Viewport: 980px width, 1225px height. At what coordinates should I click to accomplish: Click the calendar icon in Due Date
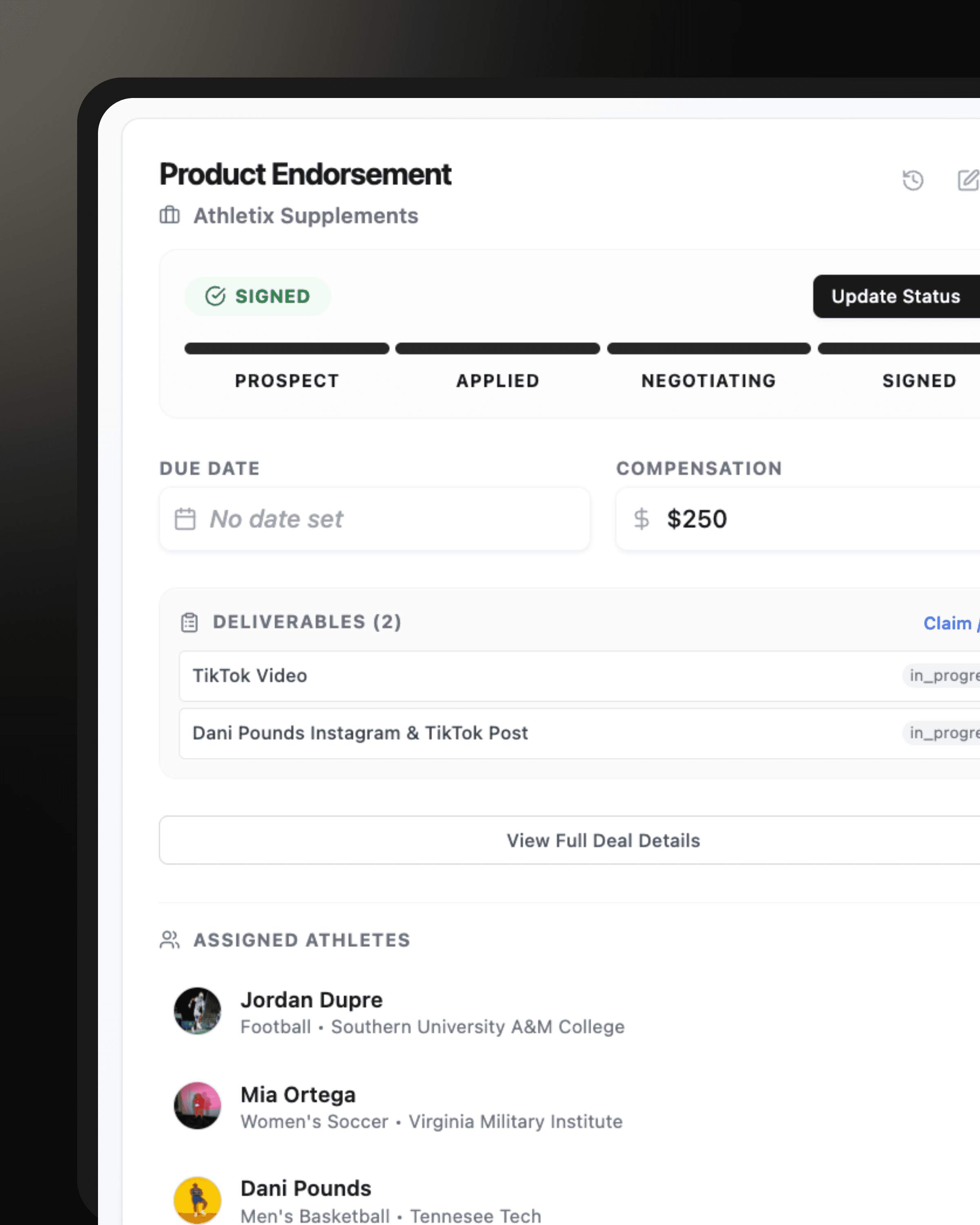point(185,519)
